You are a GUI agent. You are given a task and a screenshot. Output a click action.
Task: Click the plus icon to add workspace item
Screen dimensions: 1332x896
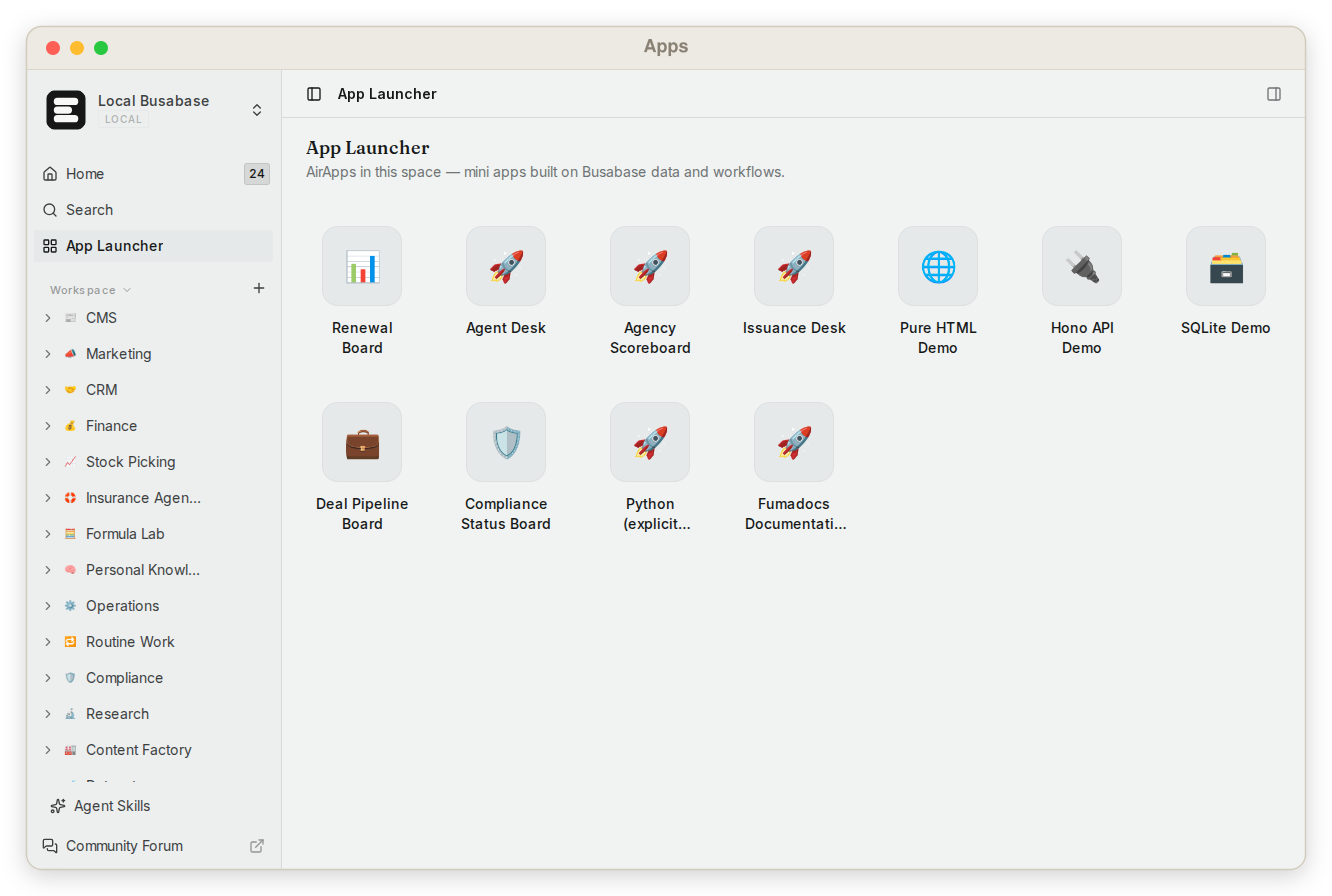[x=259, y=288]
